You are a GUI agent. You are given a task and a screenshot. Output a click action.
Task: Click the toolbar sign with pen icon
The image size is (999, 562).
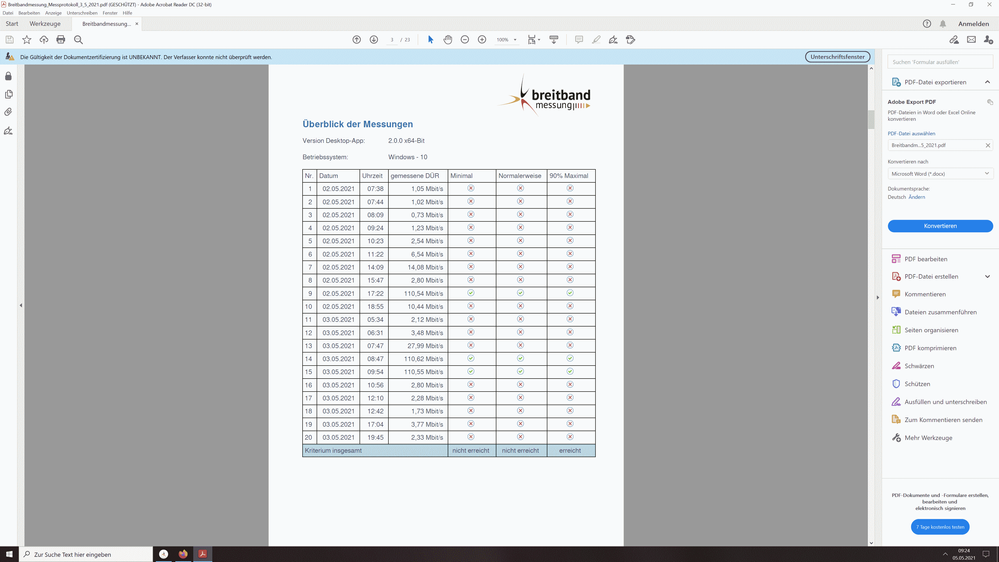pos(613,40)
